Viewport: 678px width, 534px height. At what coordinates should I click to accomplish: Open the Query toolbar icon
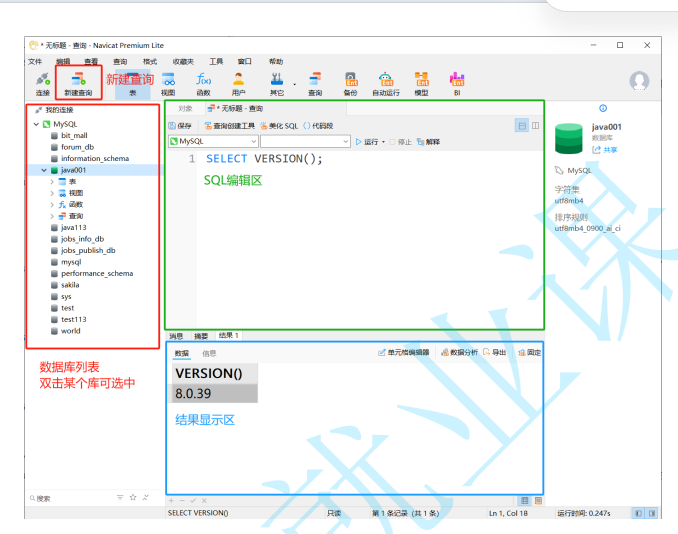(x=315, y=83)
